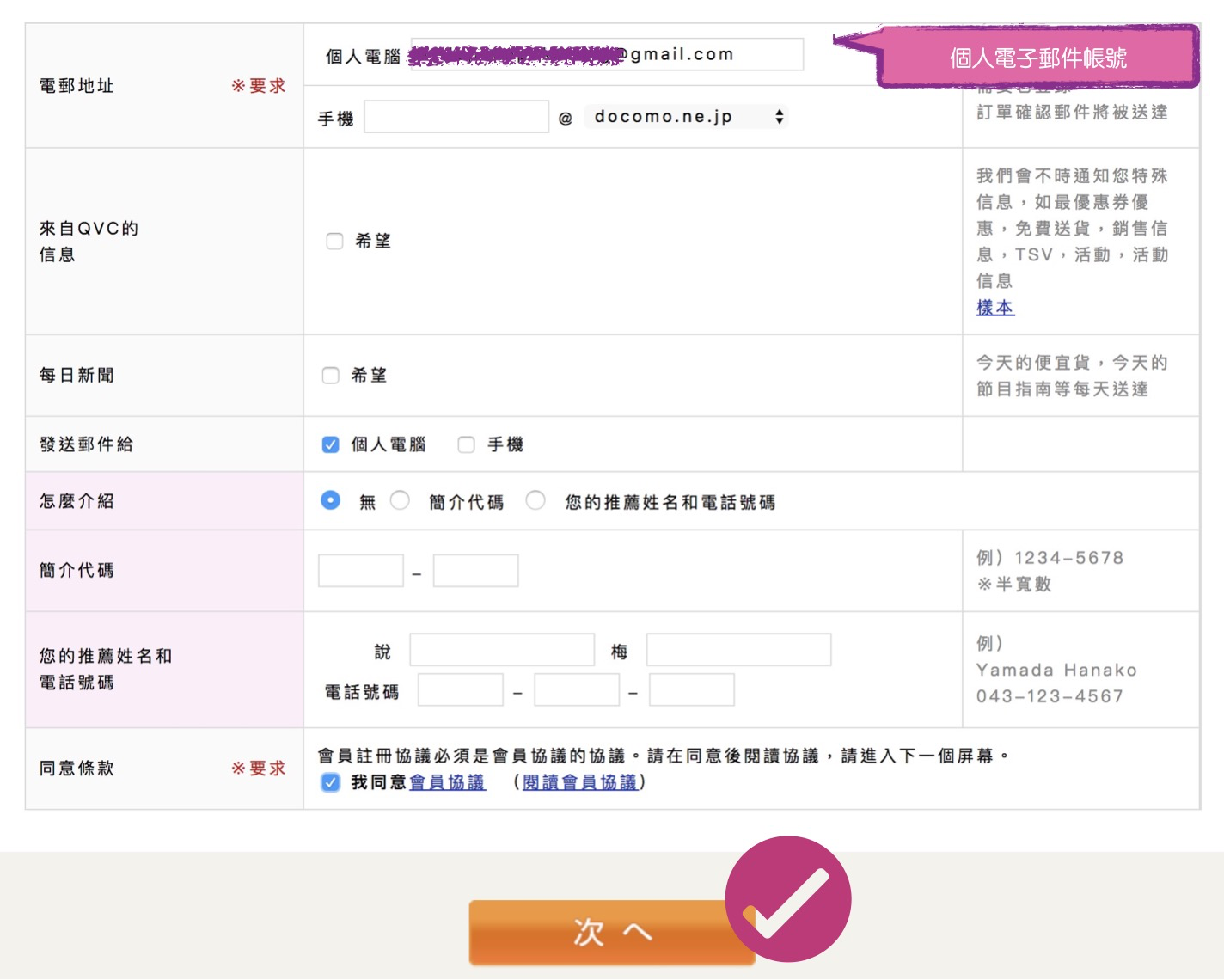Image resolution: width=1224 pixels, height=980 pixels.
Task: Click the first 簡介代碼 code field
Action: [361, 571]
